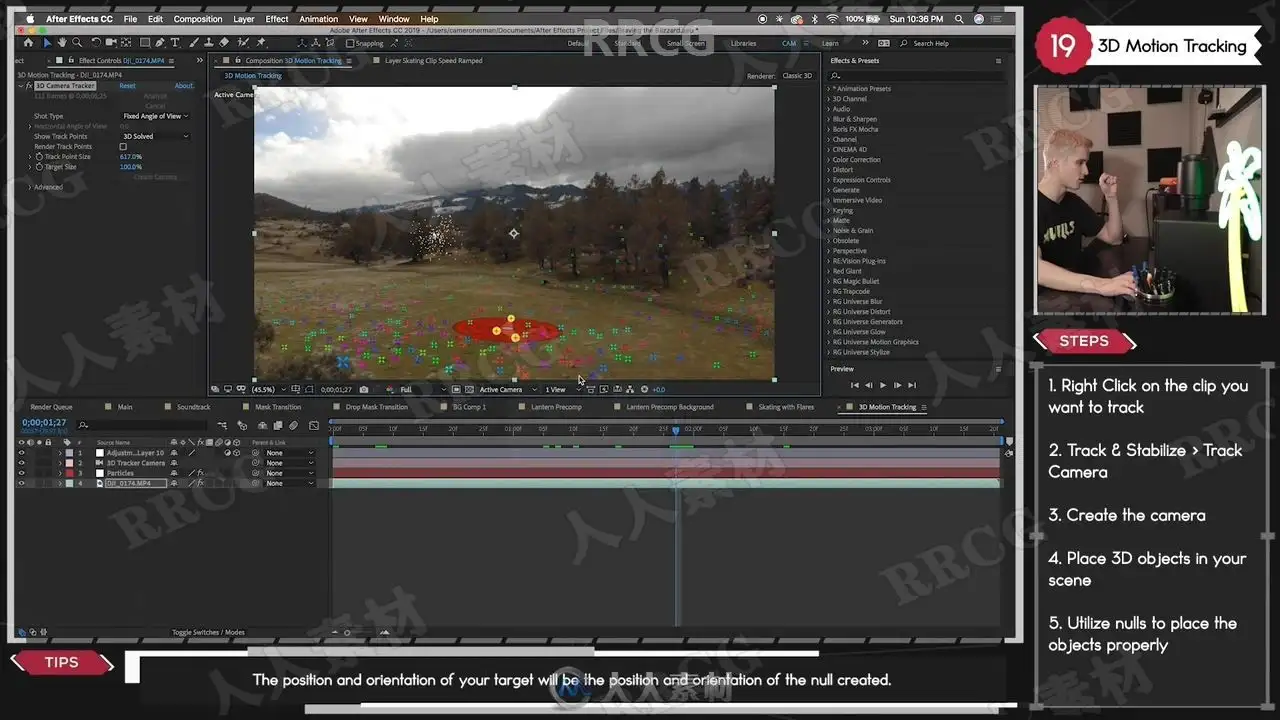Check the Render Track Points checkbox
The width and height of the screenshot is (1280, 720).
click(x=123, y=147)
